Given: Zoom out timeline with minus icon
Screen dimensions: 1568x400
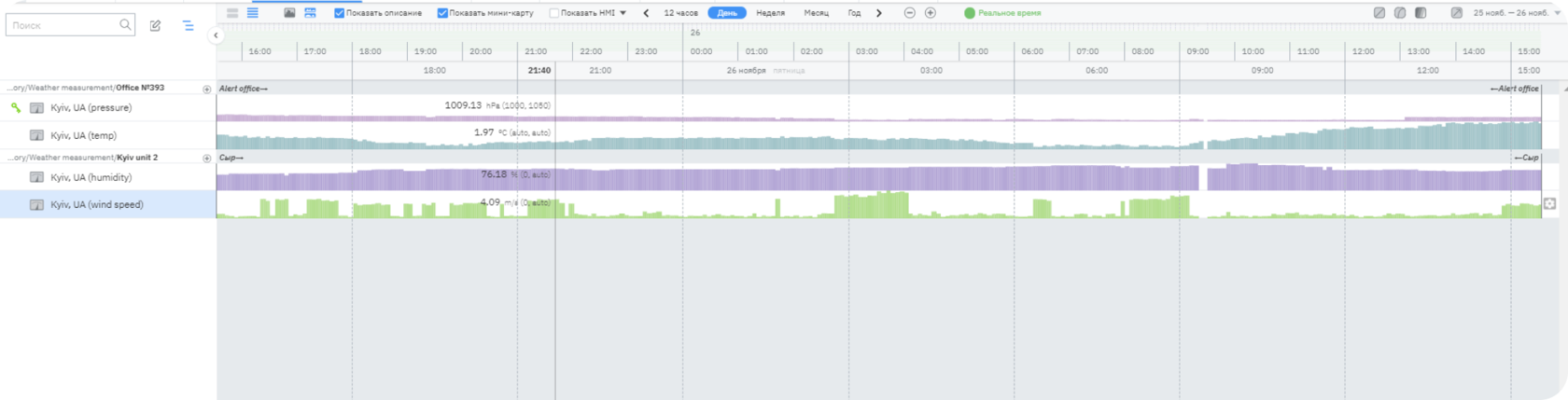Looking at the screenshot, I should (910, 13).
